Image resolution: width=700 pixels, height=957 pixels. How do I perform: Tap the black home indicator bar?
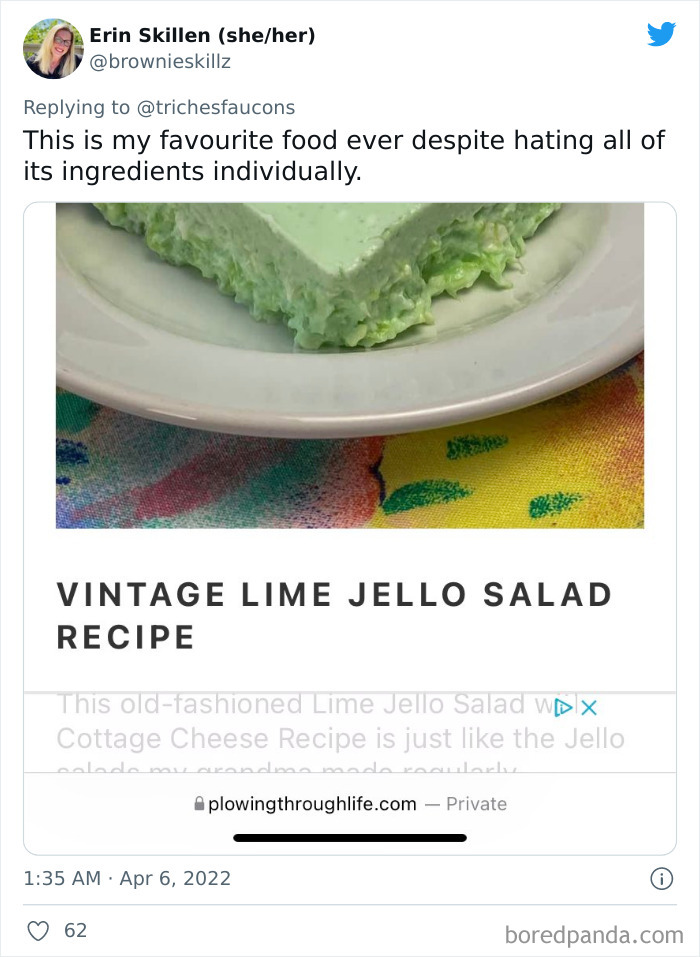point(350,838)
